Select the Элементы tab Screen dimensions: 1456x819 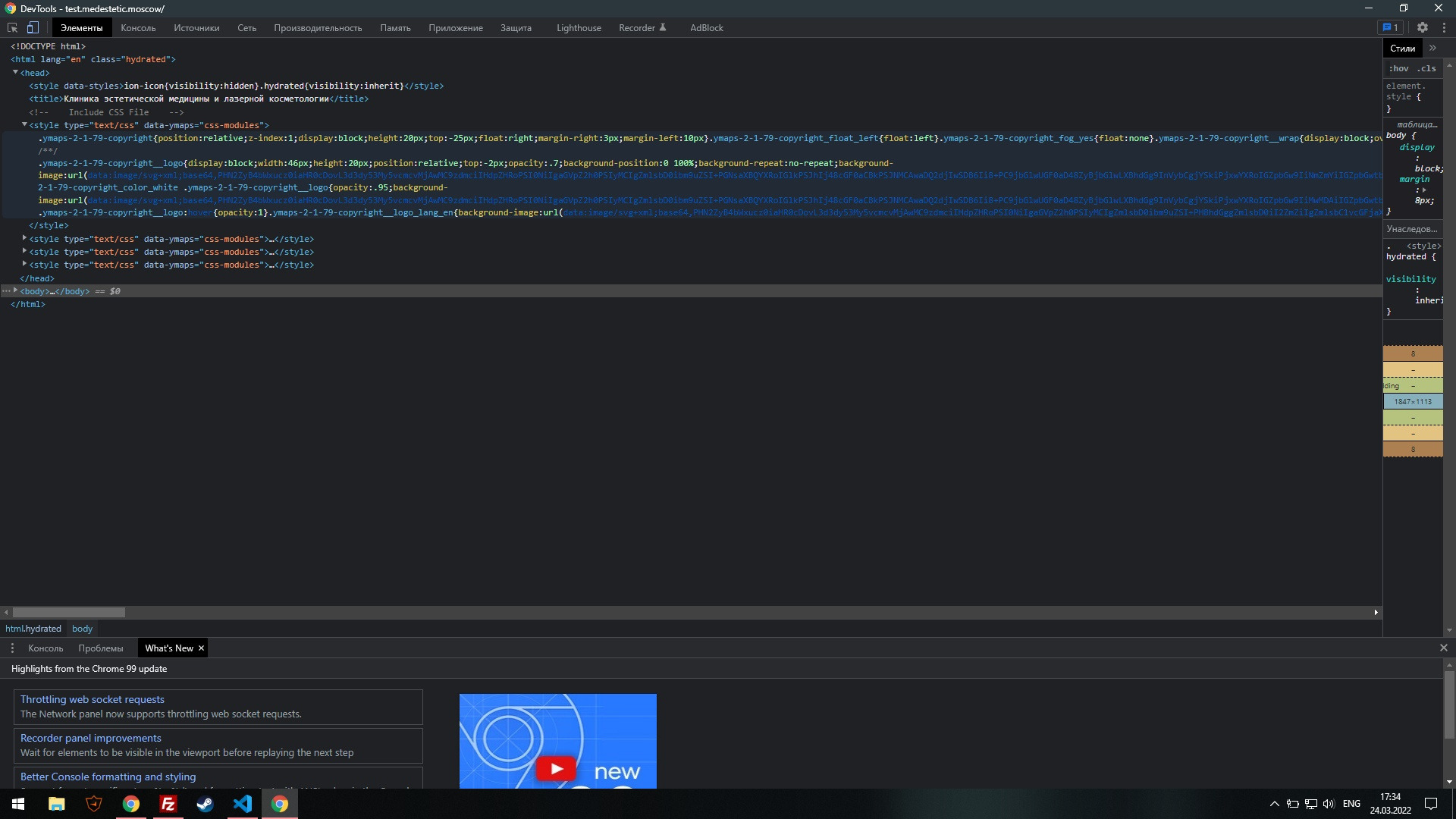pos(81,28)
